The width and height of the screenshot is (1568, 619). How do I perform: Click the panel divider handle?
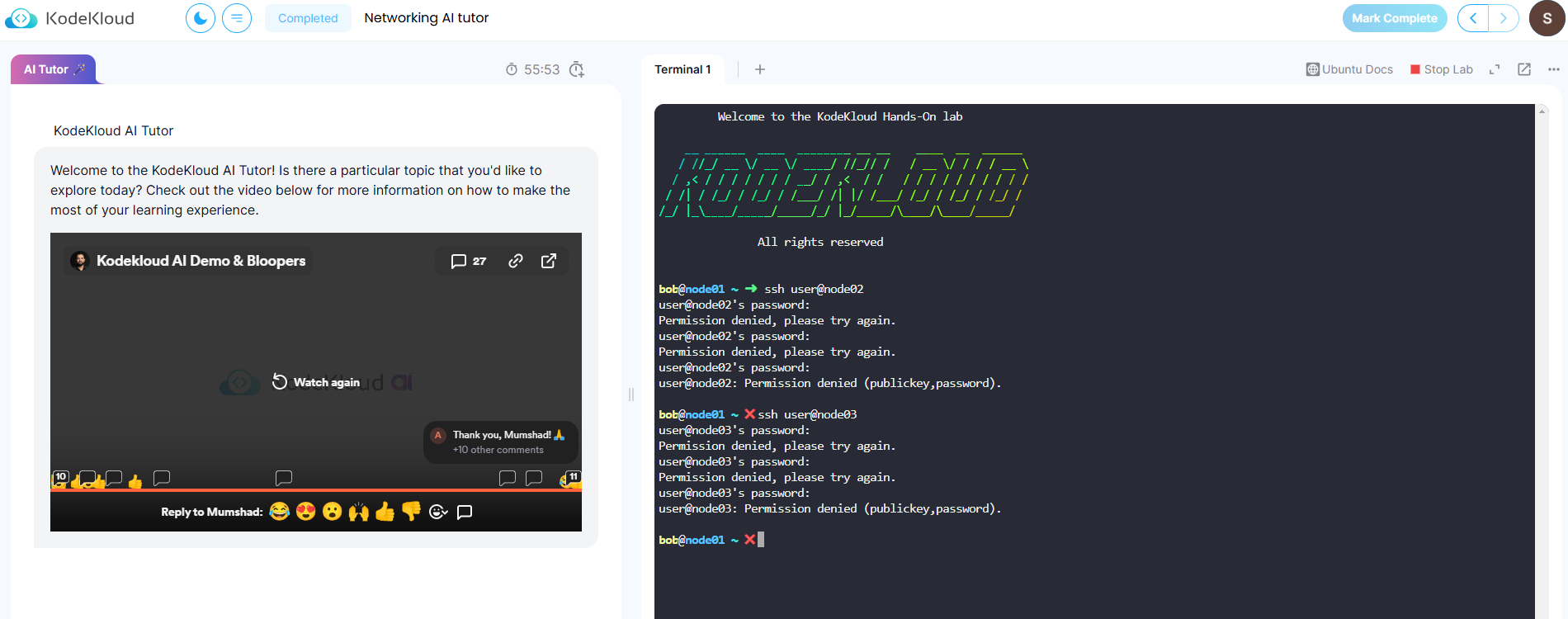pos(631,394)
